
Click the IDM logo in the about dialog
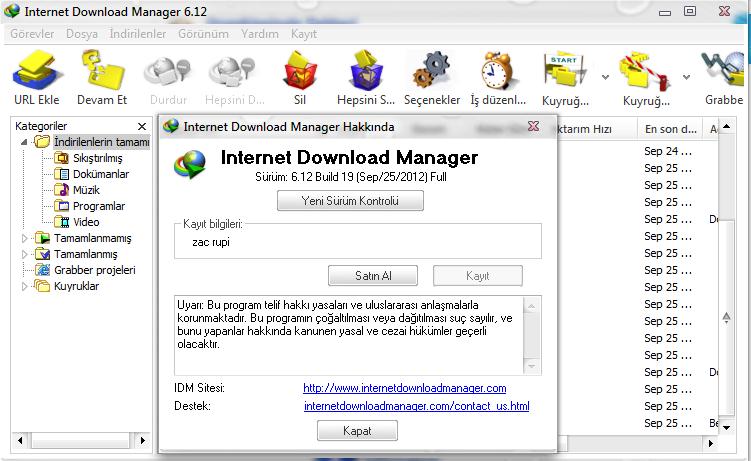[x=190, y=164]
